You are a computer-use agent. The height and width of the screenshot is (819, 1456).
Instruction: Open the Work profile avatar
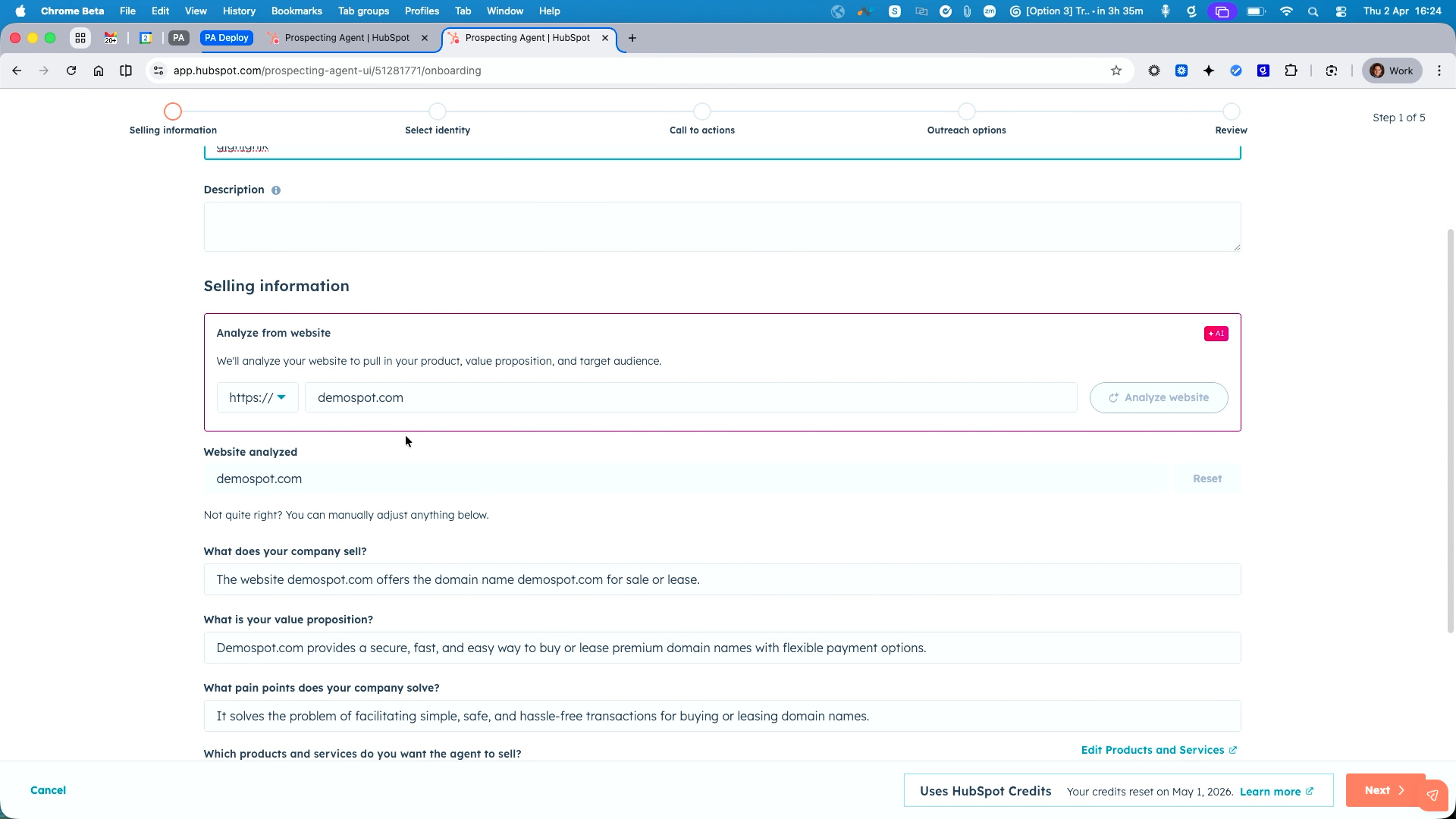coord(1391,71)
